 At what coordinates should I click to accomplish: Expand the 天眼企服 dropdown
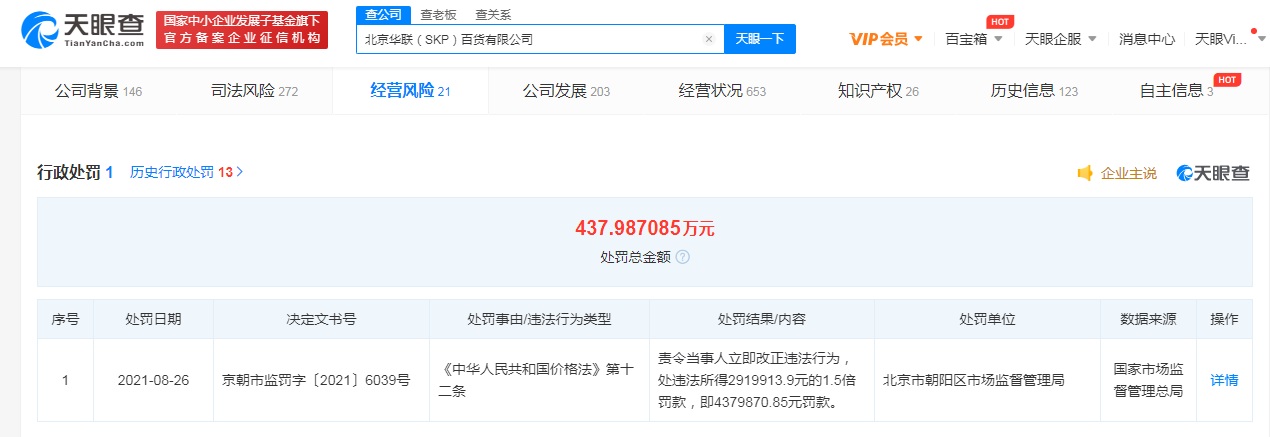[x=1061, y=39]
